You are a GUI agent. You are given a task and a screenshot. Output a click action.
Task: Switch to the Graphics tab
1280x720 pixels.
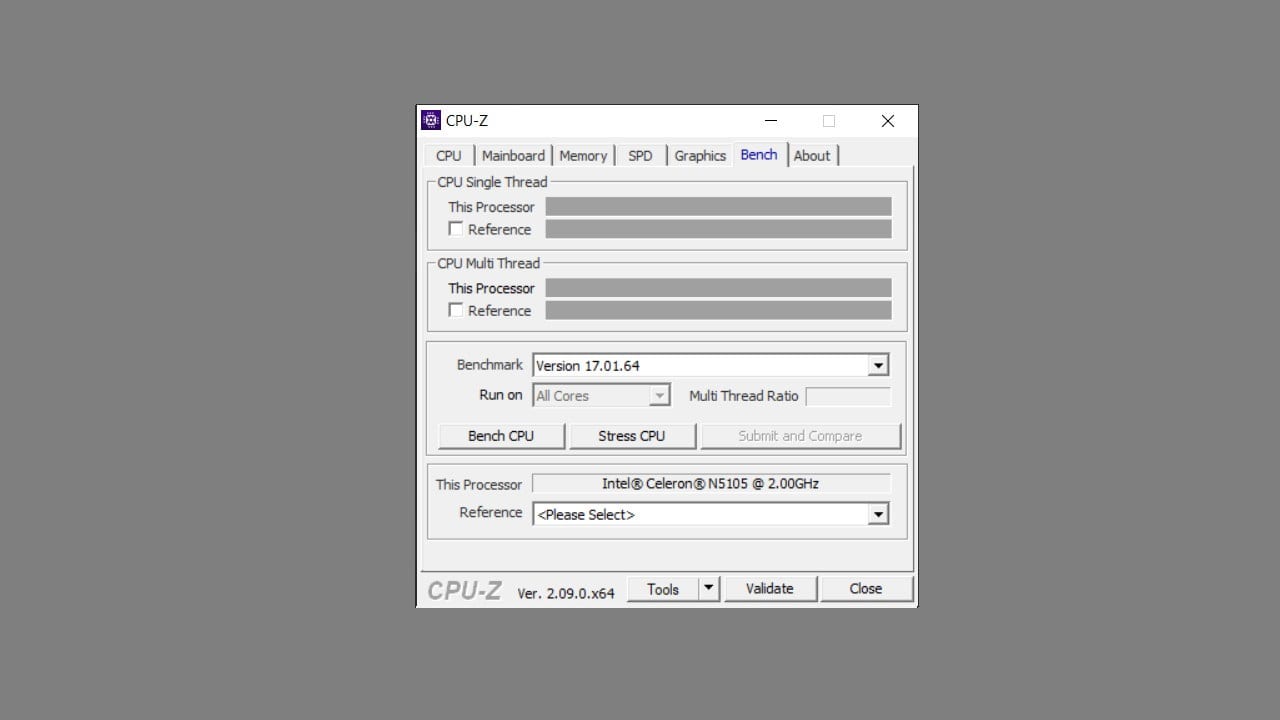(699, 155)
